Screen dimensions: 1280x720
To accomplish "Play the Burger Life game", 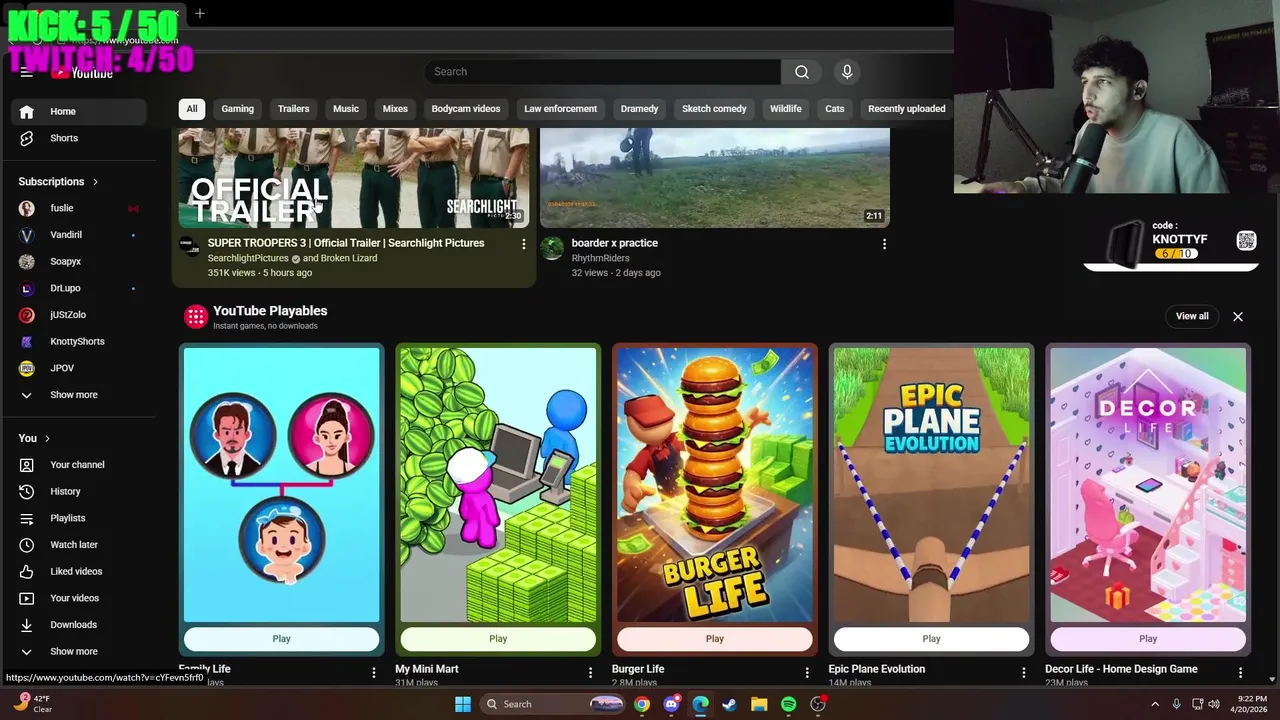I will [714, 639].
